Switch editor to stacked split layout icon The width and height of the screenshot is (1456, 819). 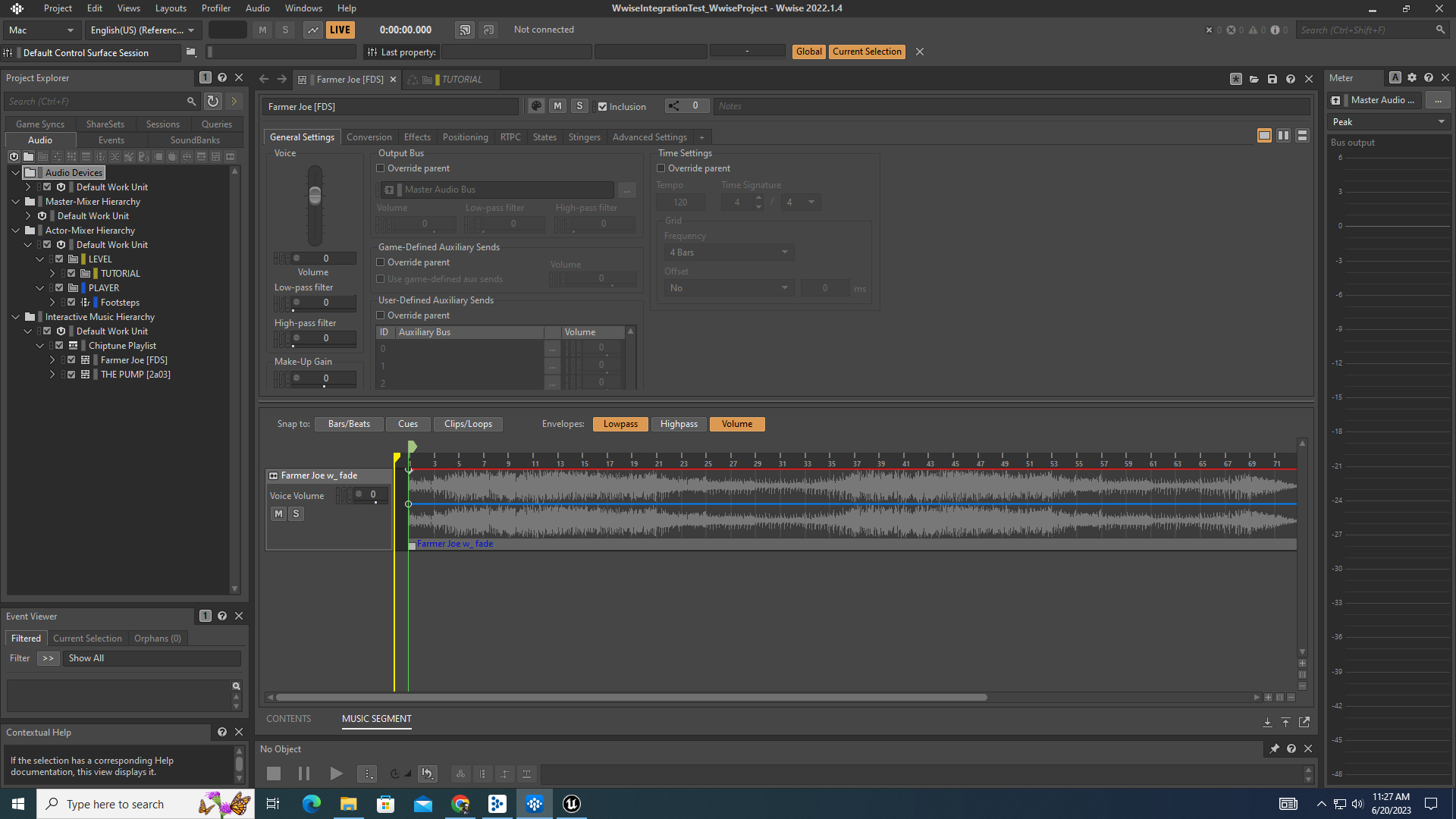[1302, 135]
